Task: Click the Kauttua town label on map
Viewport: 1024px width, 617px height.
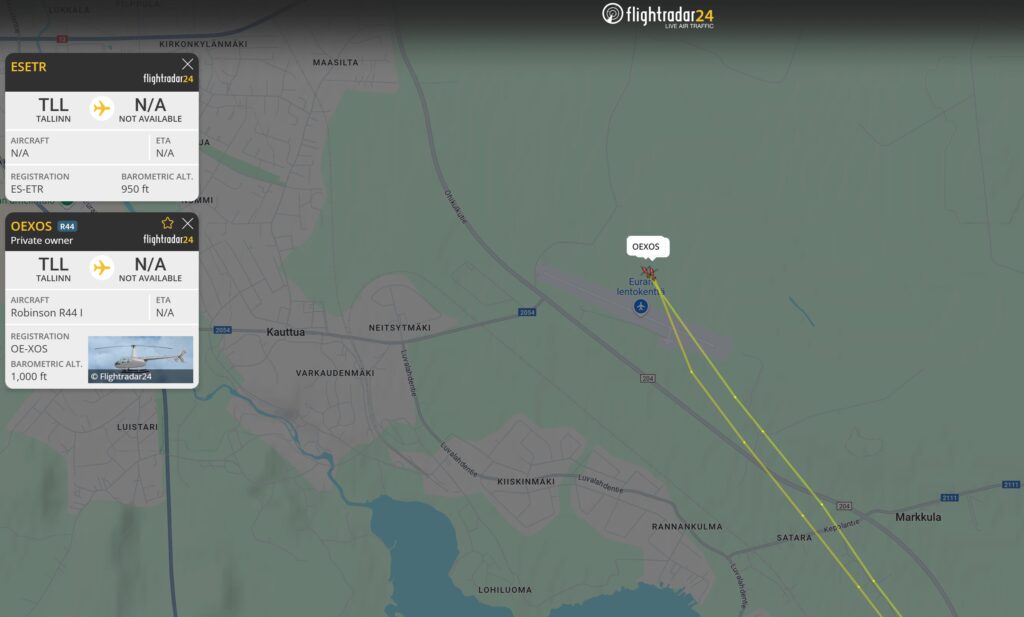Action: click(x=285, y=332)
